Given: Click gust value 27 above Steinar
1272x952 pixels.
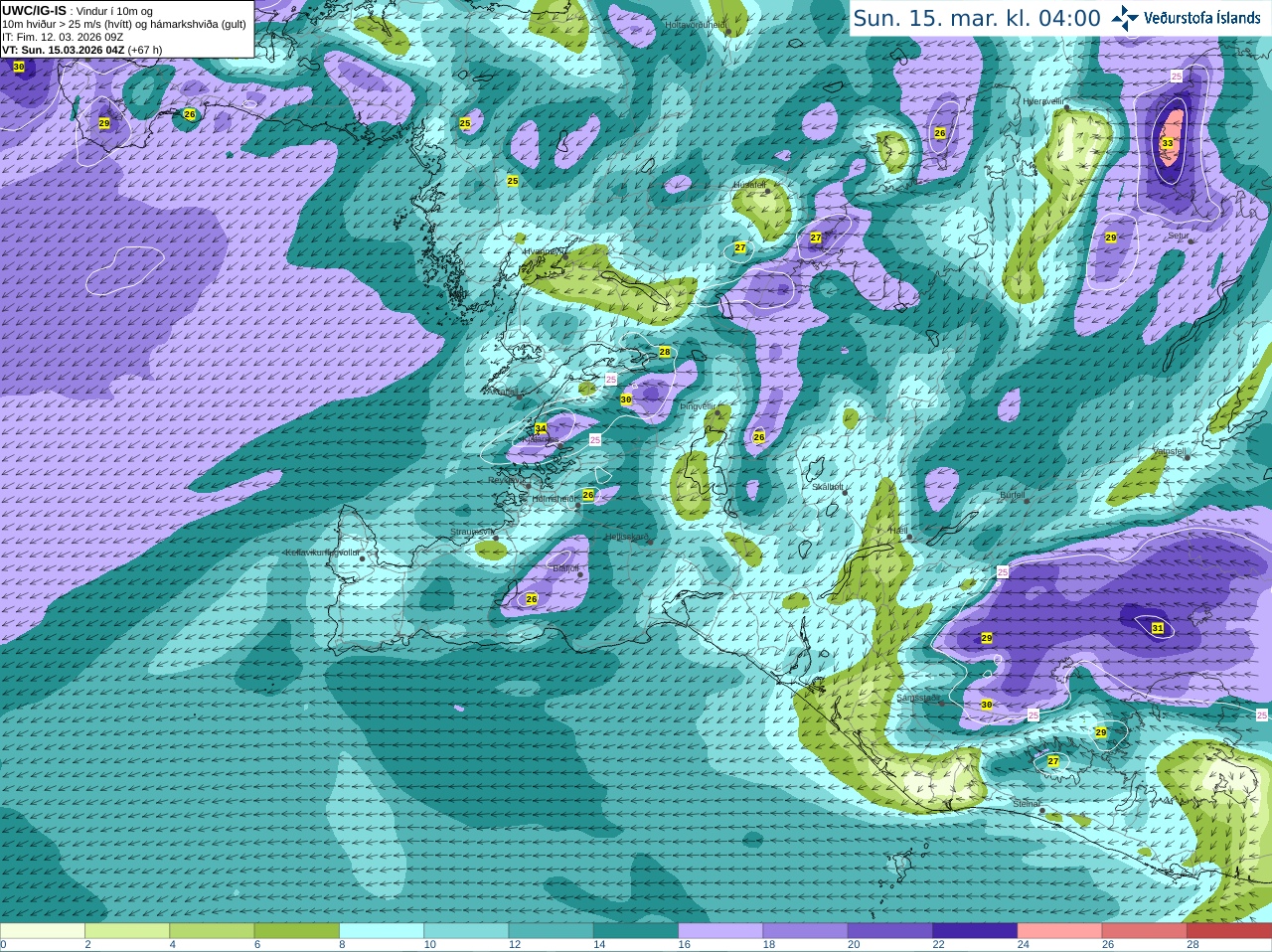Looking at the screenshot, I should click(1053, 761).
